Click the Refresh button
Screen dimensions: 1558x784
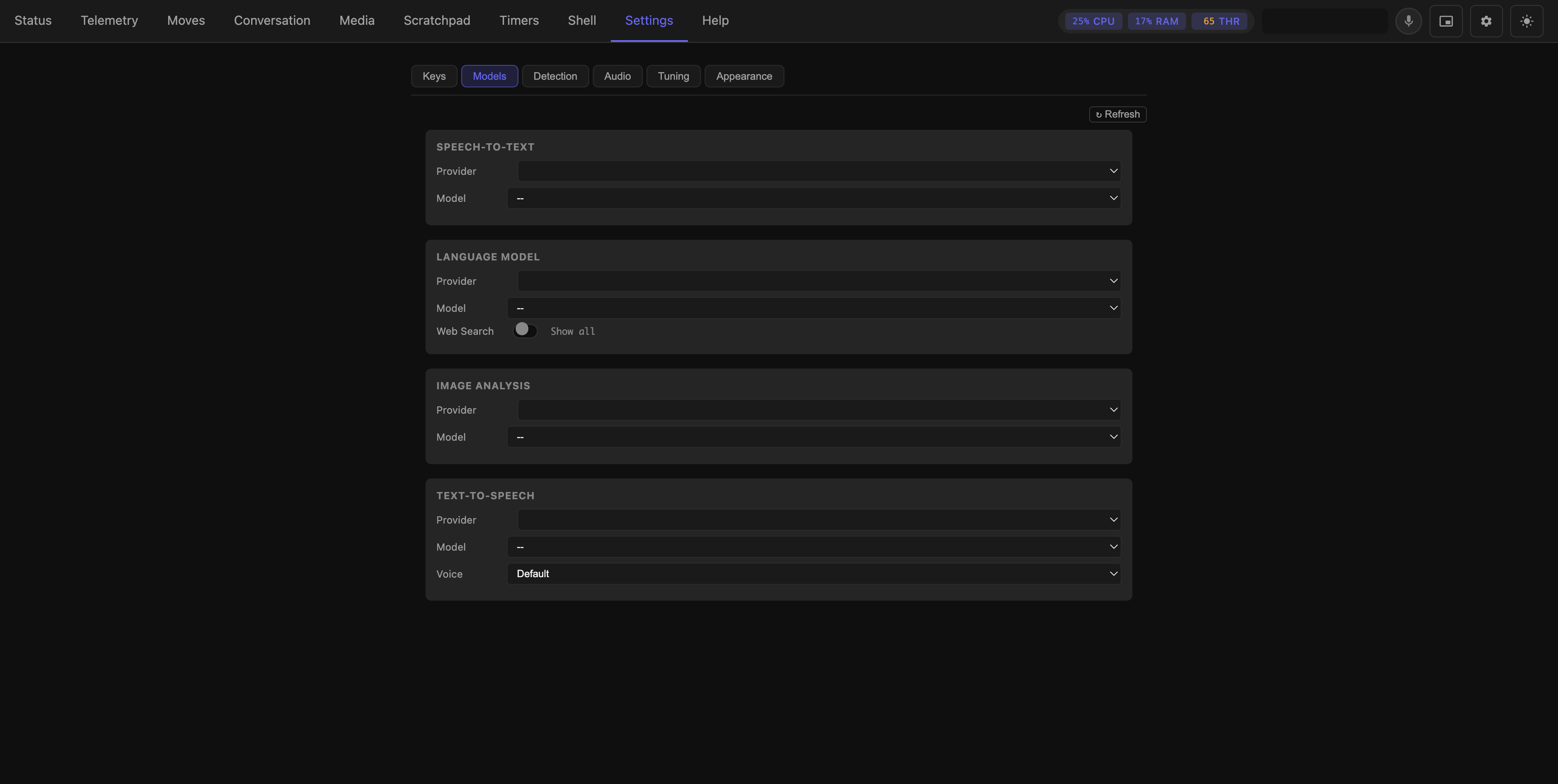(1118, 114)
